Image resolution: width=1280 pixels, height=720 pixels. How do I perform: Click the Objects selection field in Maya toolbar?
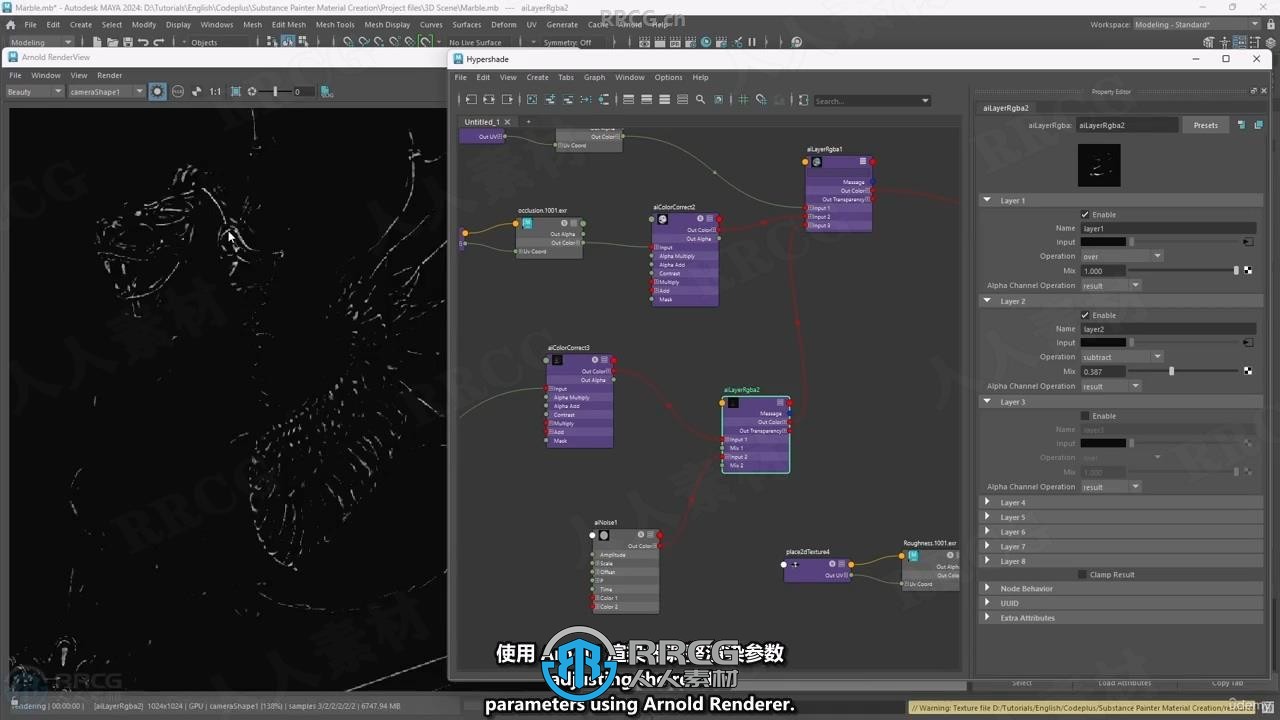tap(218, 42)
